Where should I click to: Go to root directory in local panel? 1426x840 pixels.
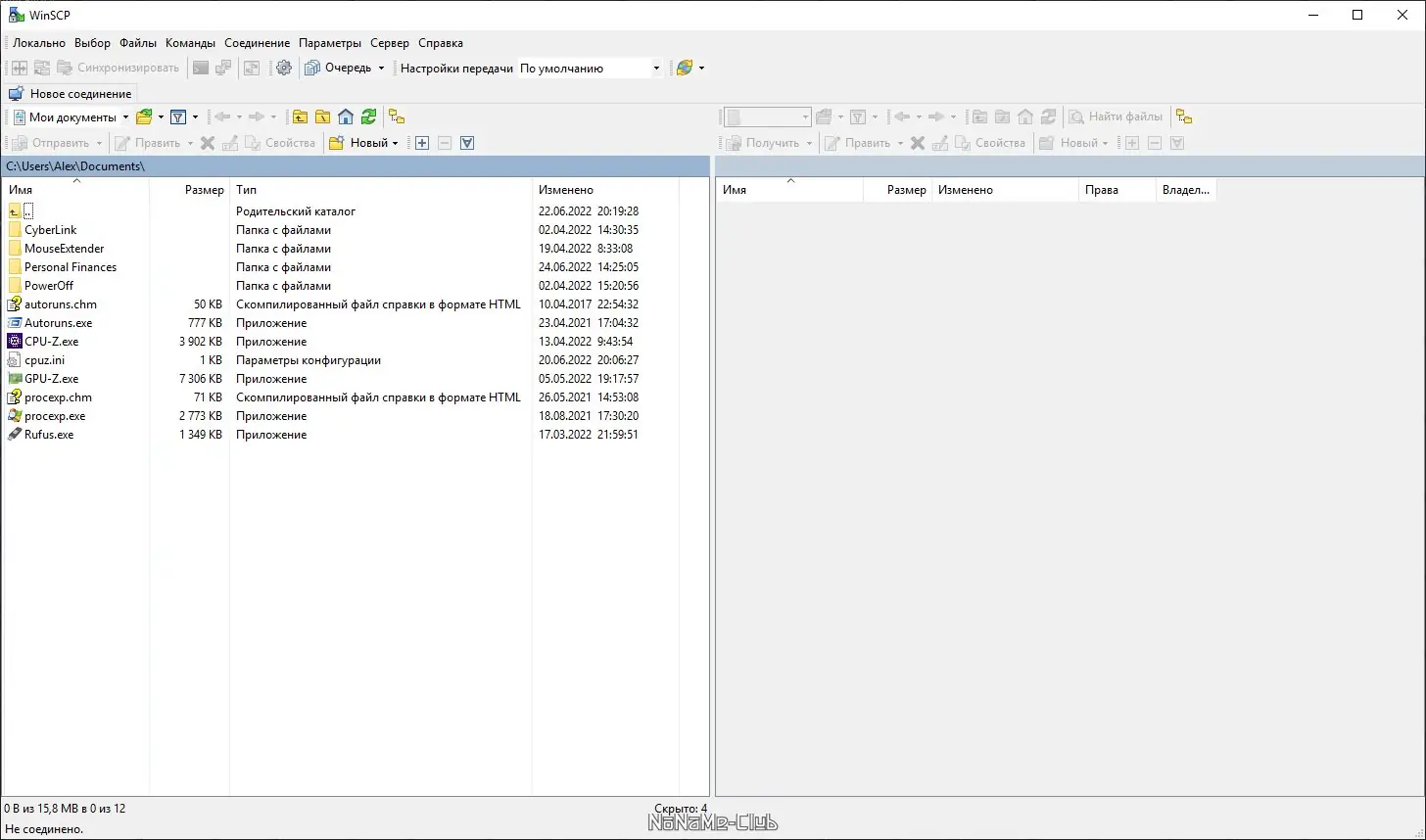322,117
